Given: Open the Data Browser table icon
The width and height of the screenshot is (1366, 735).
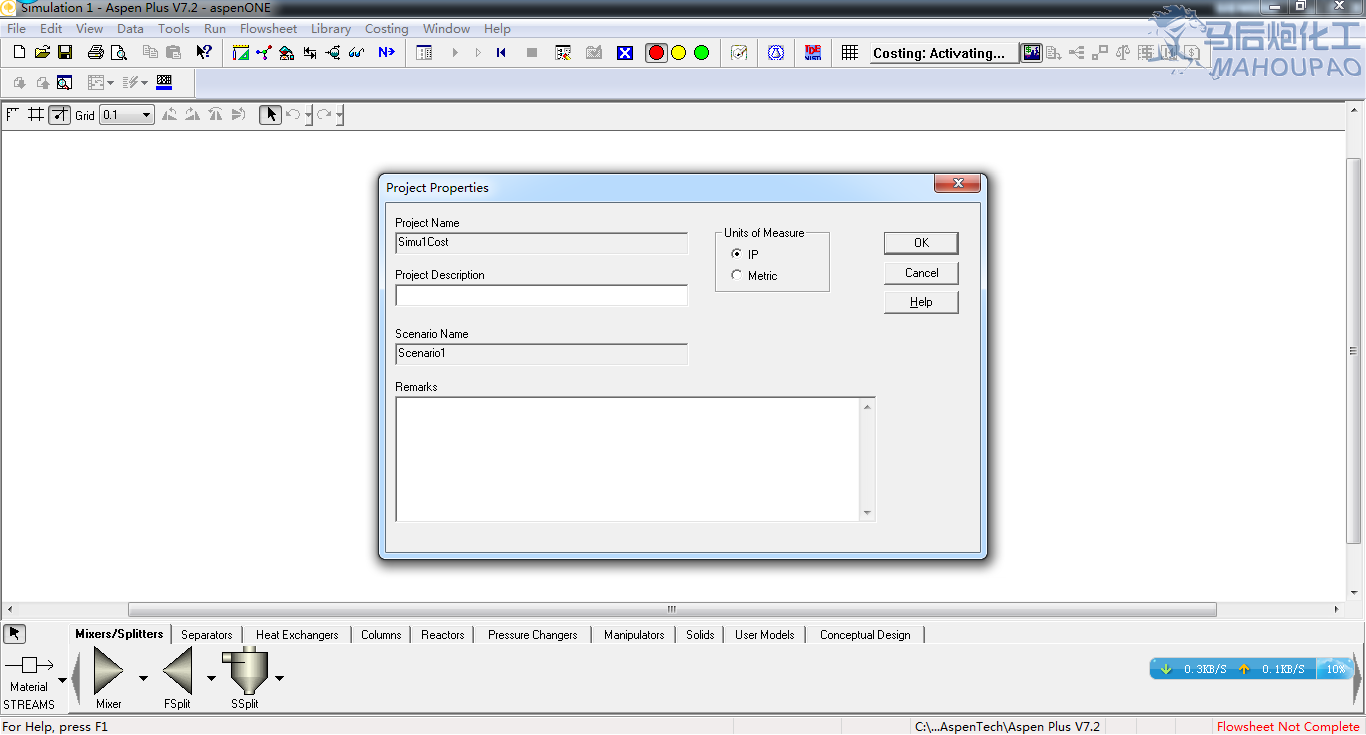Looking at the screenshot, I should (424, 52).
